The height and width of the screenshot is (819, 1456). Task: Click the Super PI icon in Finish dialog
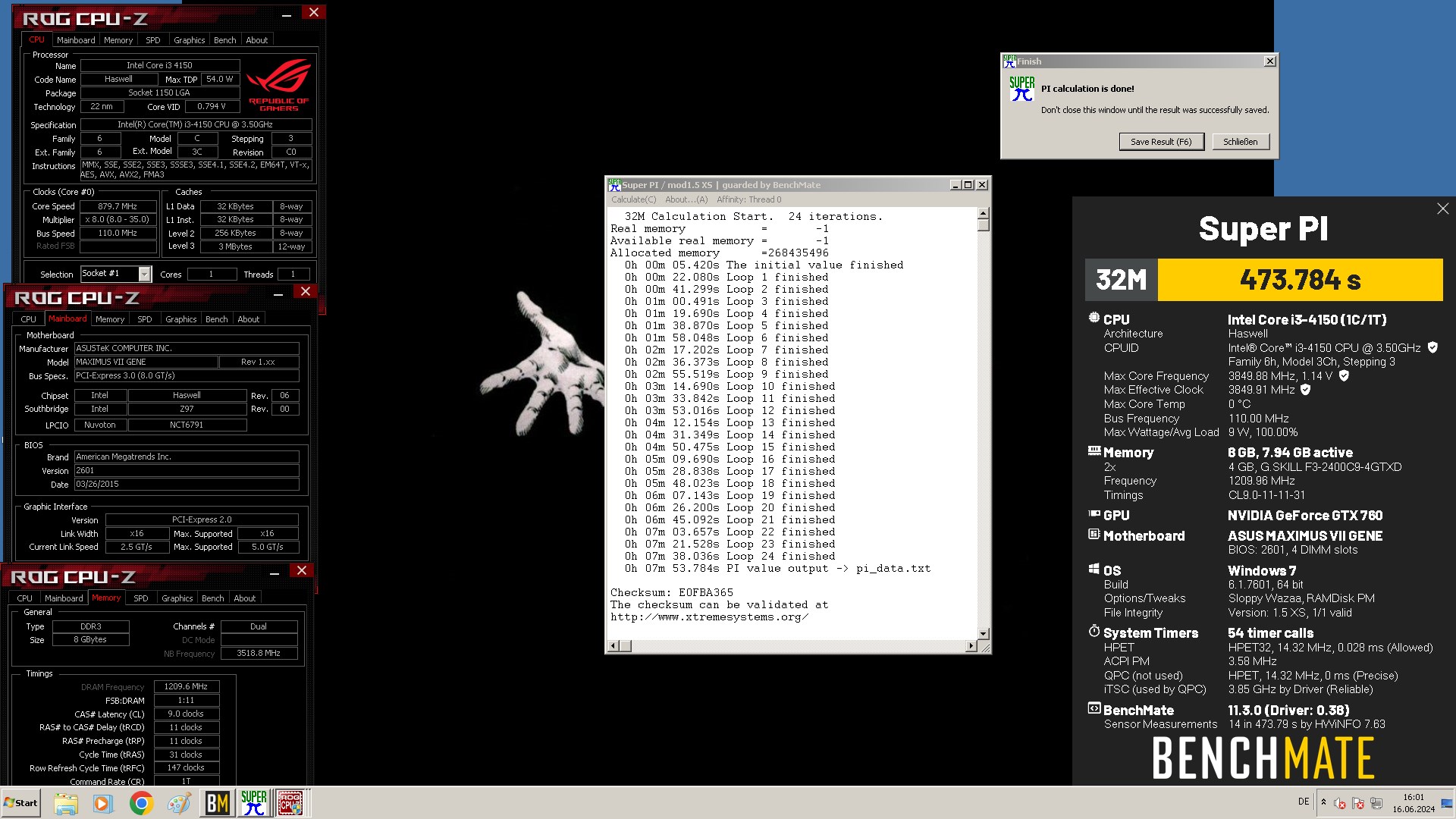(x=1021, y=89)
